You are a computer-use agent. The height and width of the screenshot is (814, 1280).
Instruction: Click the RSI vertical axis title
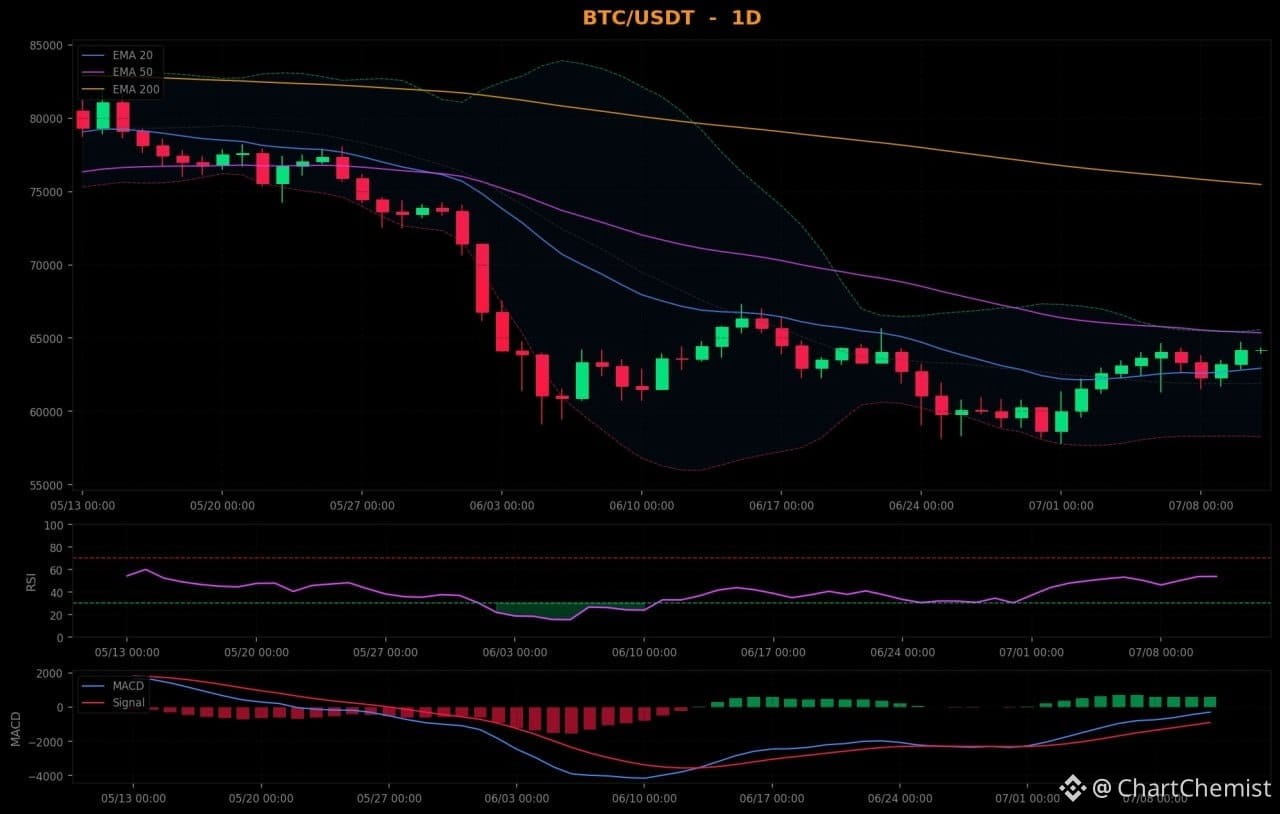31,581
